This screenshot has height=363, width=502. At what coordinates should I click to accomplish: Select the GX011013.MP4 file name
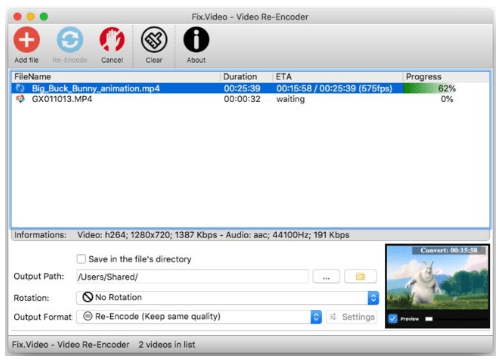click(x=62, y=99)
